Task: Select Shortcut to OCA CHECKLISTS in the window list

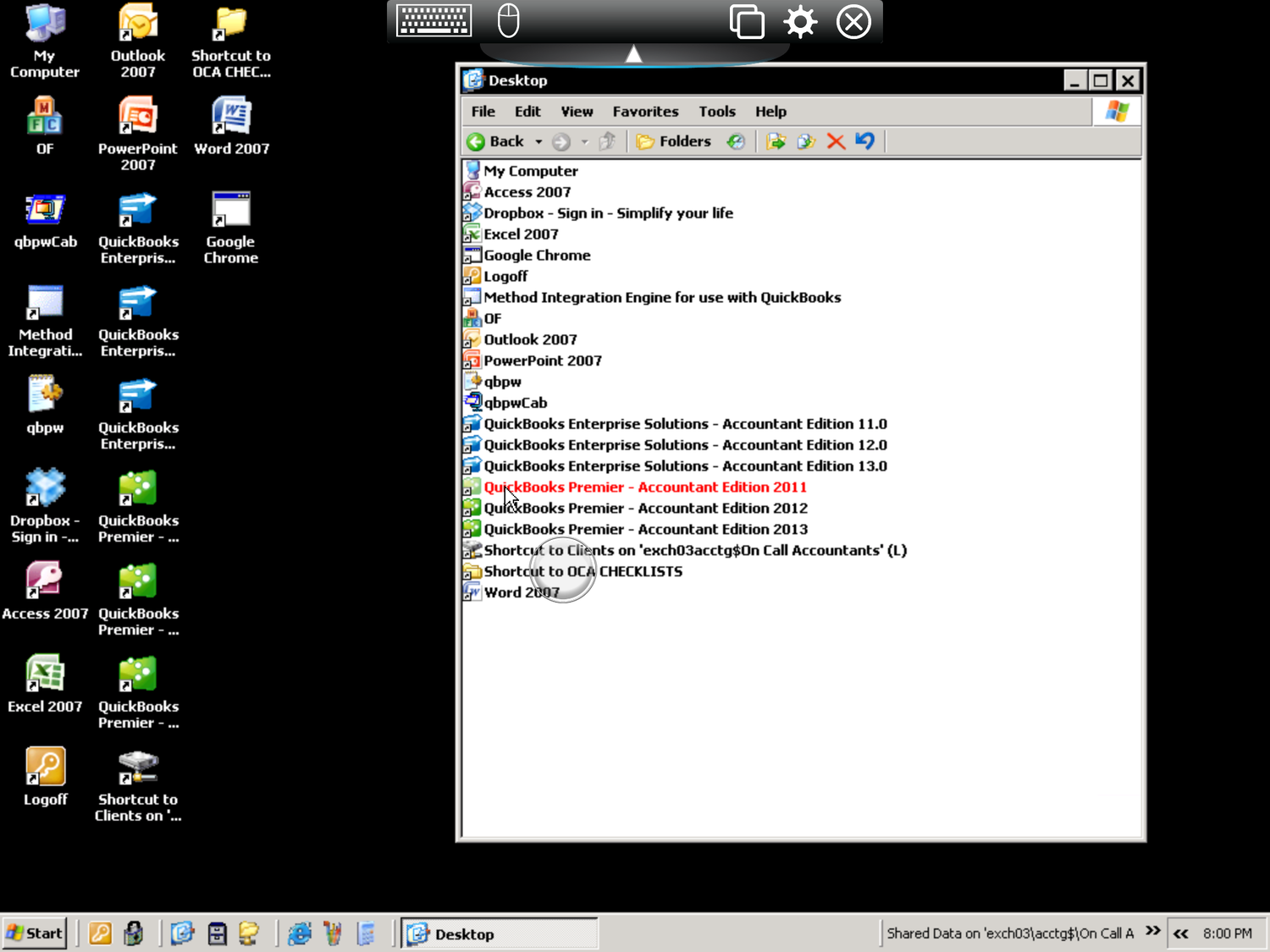Action: [573, 572]
